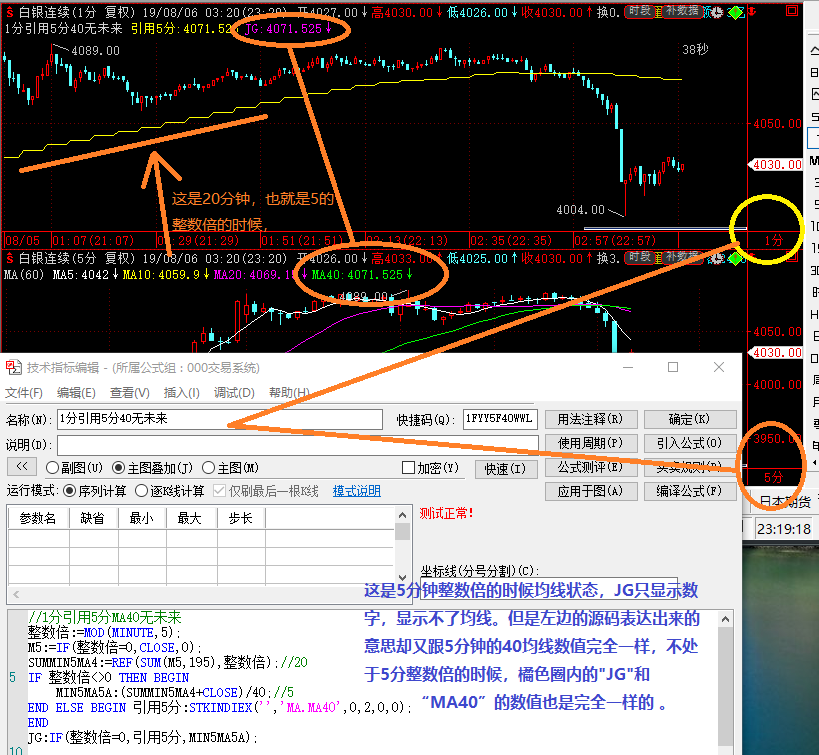Click the green diamond icon in the 1分 chart header
Viewport: 819px width, 755px height.
tap(736, 12)
